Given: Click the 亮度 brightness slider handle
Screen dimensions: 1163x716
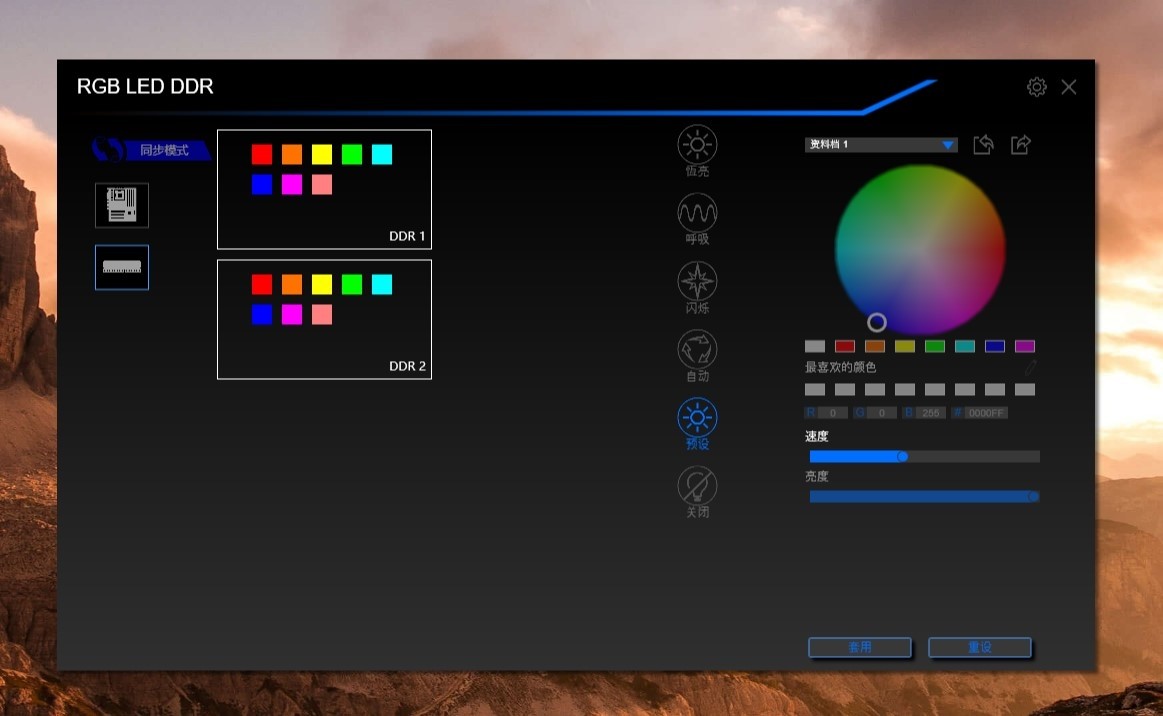Looking at the screenshot, I should coord(1033,496).
